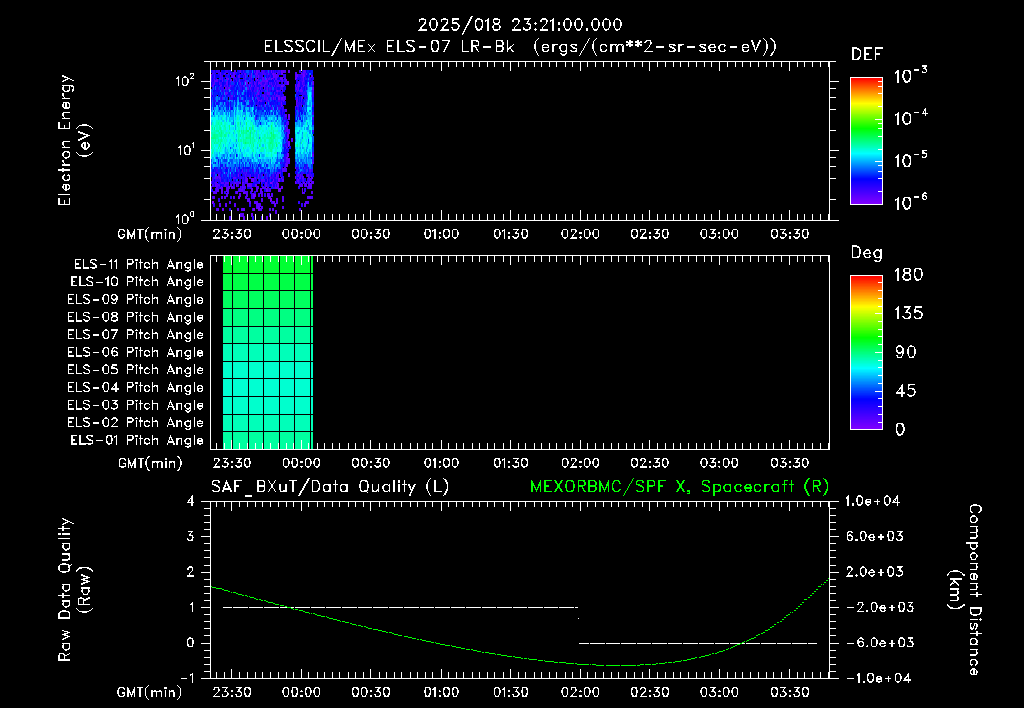
Task: Select the ELS-04 Pitch Angle row label
Action: point(136,387)
